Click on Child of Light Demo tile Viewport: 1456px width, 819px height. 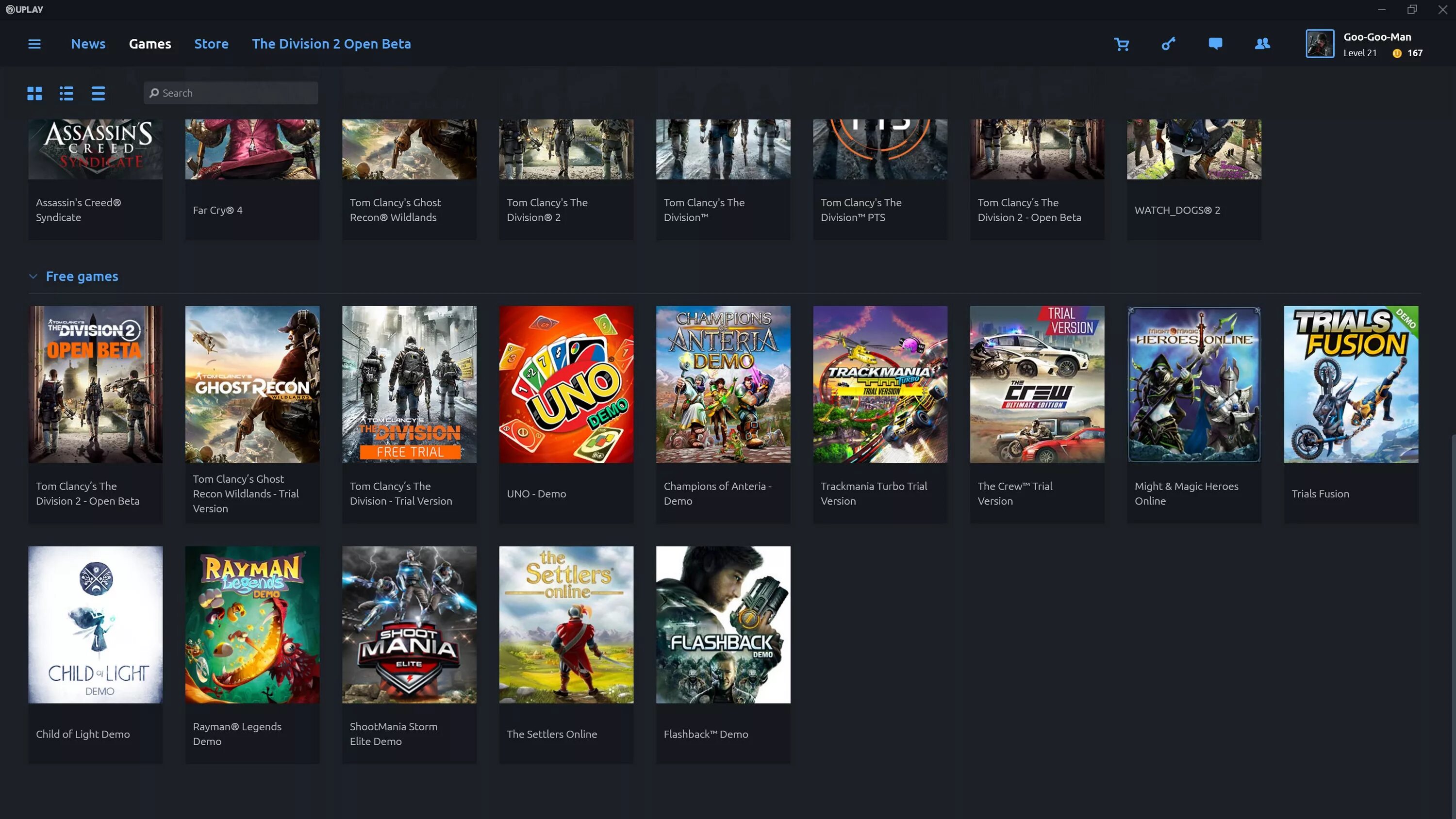(x=96, y=625)
